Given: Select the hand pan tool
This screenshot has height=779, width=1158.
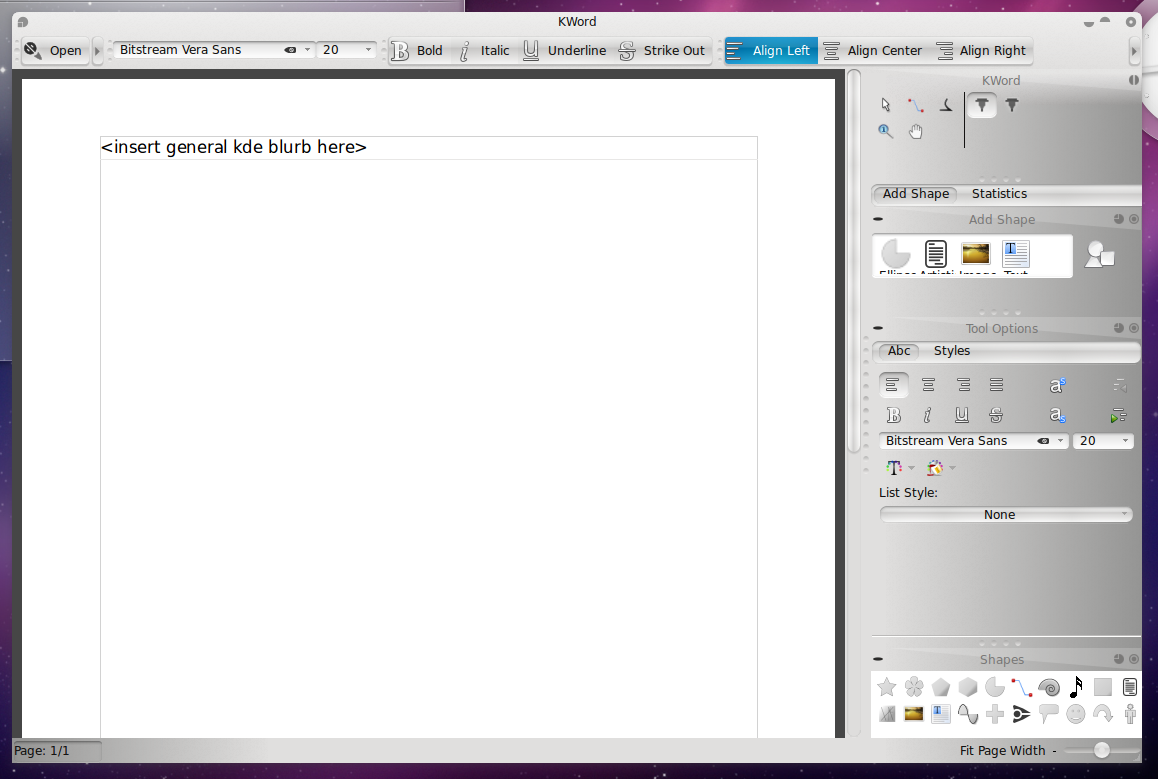Looking at the screenshot, I should point(916,131).
